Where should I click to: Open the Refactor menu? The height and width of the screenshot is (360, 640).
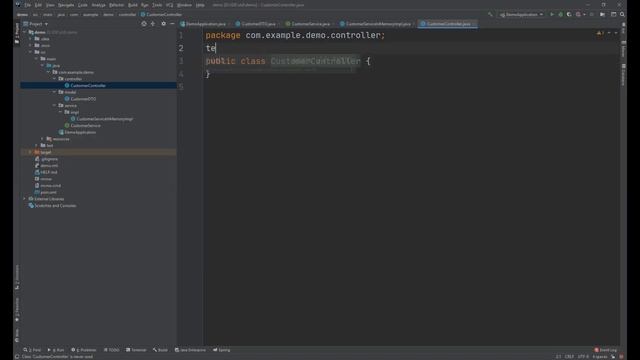116,5
